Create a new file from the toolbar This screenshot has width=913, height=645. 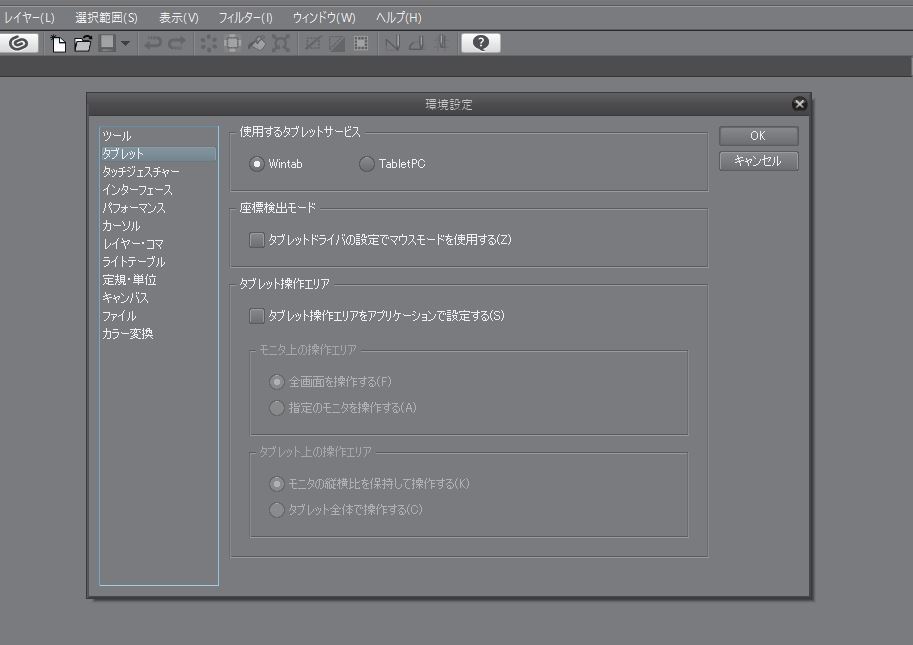(60, 43)
